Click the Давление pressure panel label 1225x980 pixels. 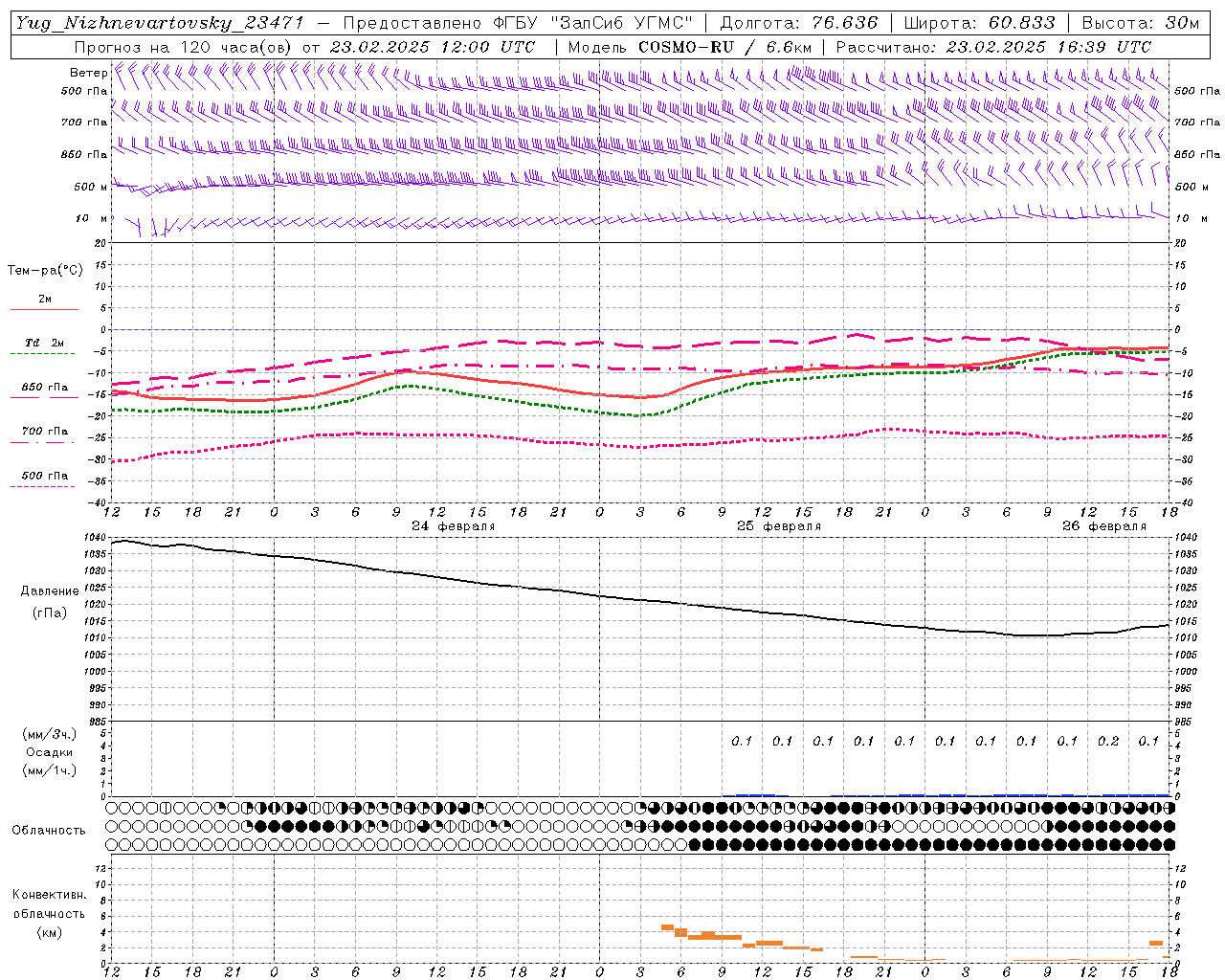coord(50,591)
